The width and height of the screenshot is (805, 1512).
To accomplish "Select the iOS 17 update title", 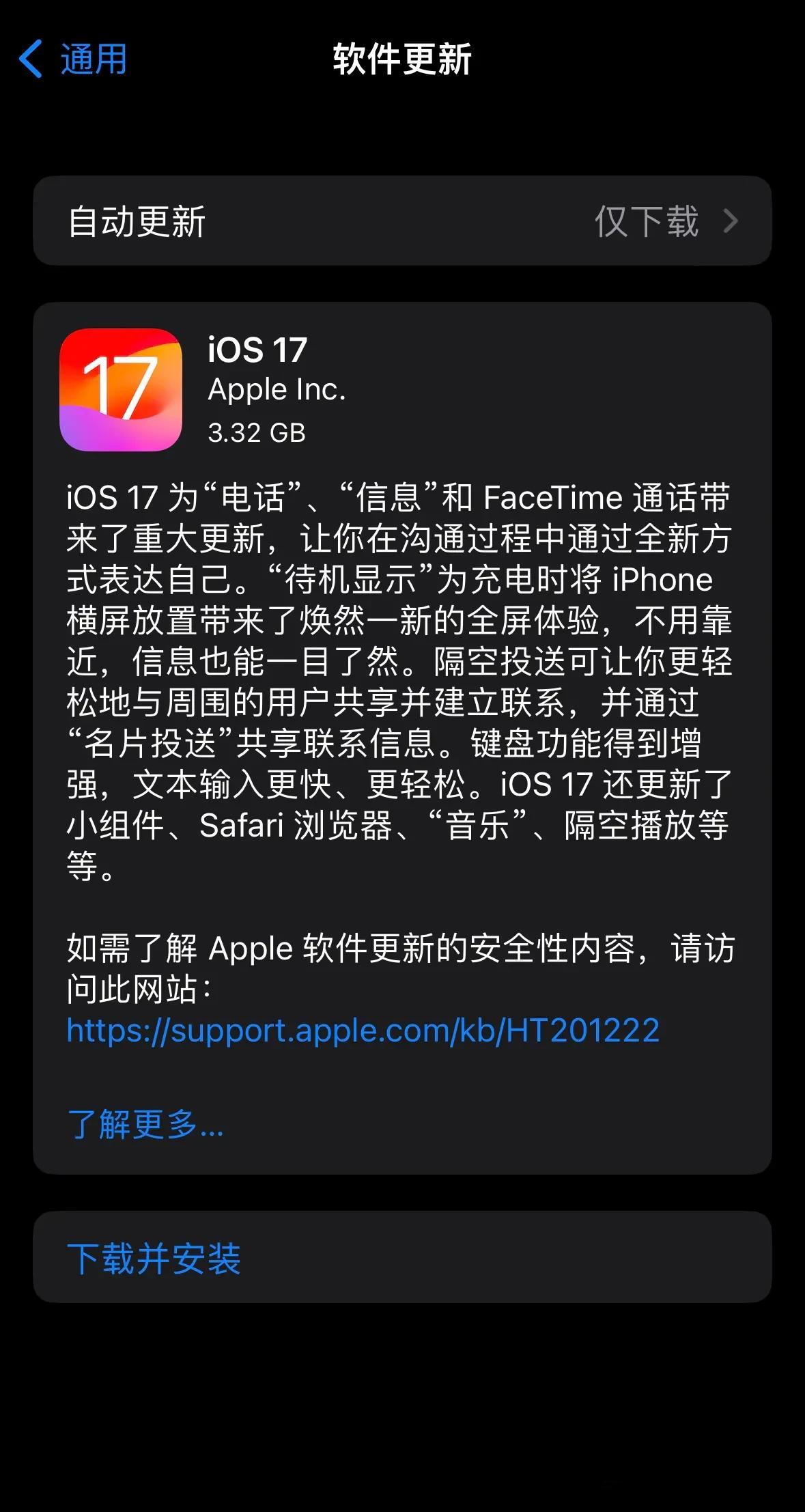I will [x=257, y=350].
